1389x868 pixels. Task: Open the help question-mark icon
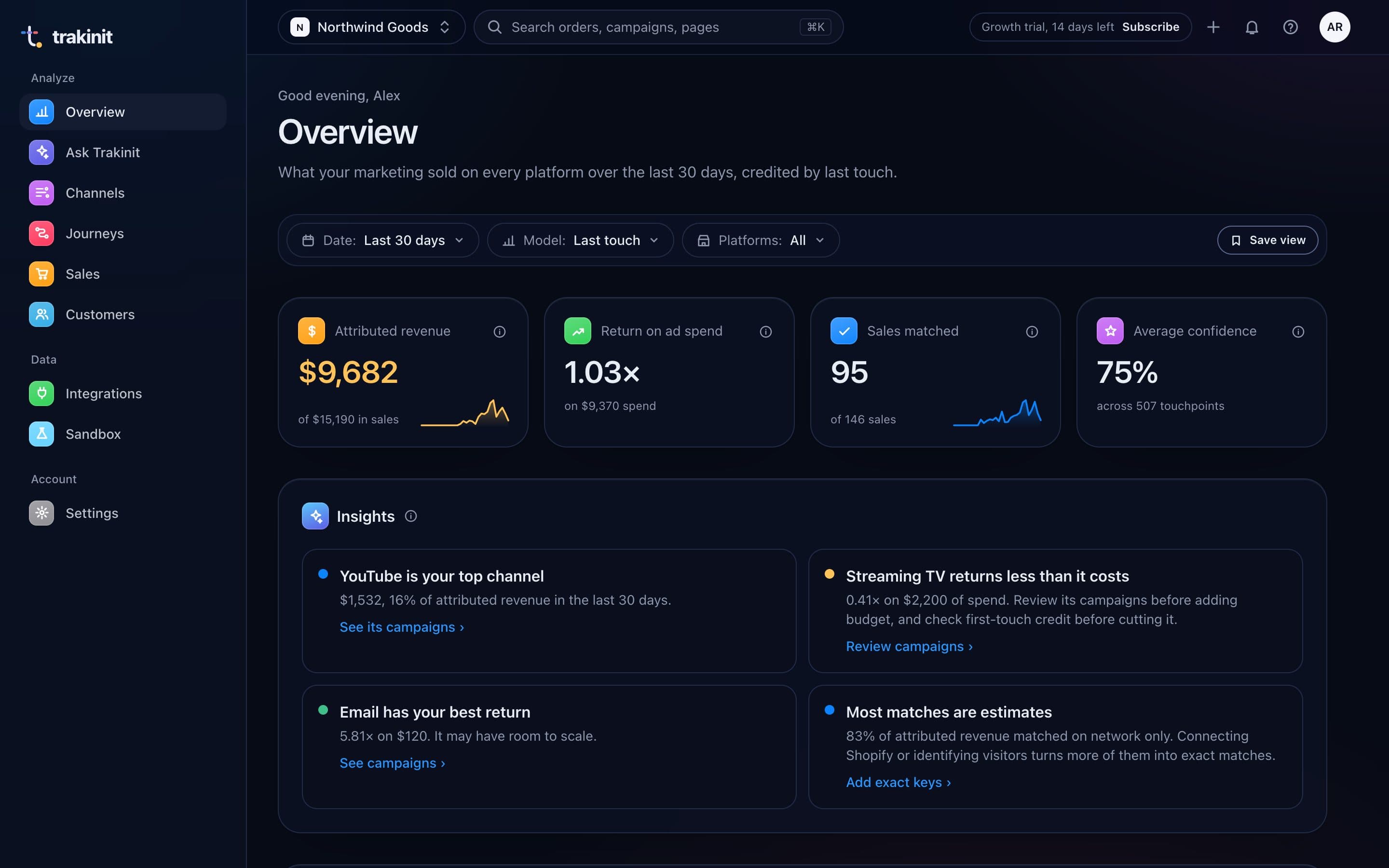pos(1290,27)
